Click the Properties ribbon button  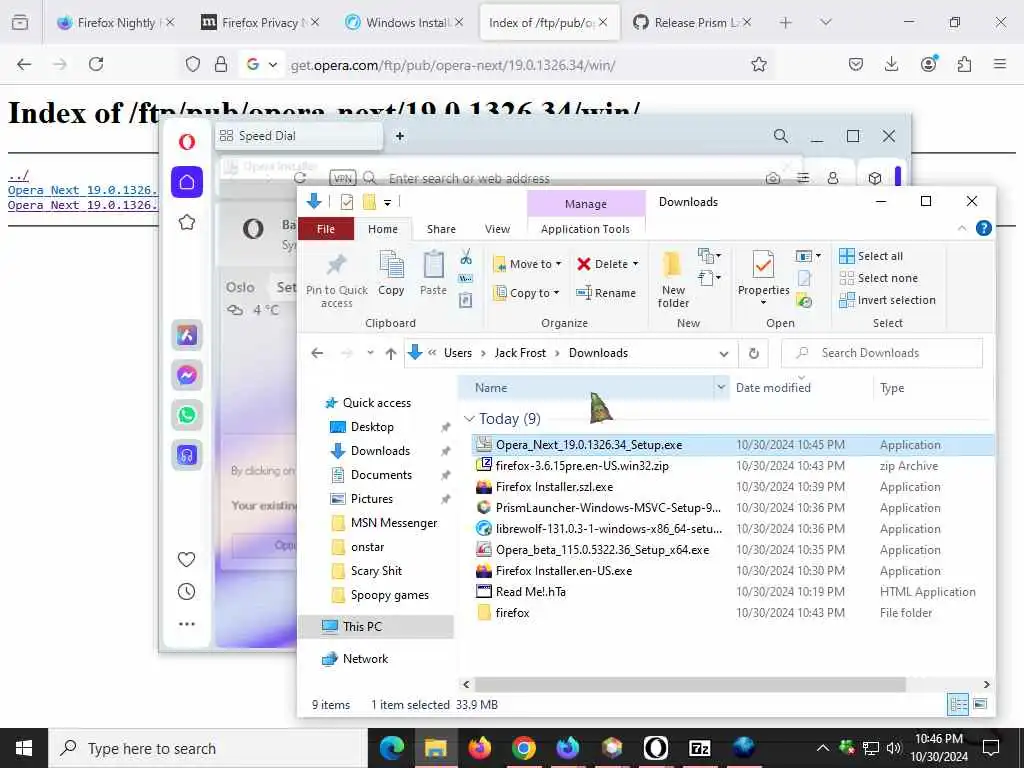pos(763,276)
